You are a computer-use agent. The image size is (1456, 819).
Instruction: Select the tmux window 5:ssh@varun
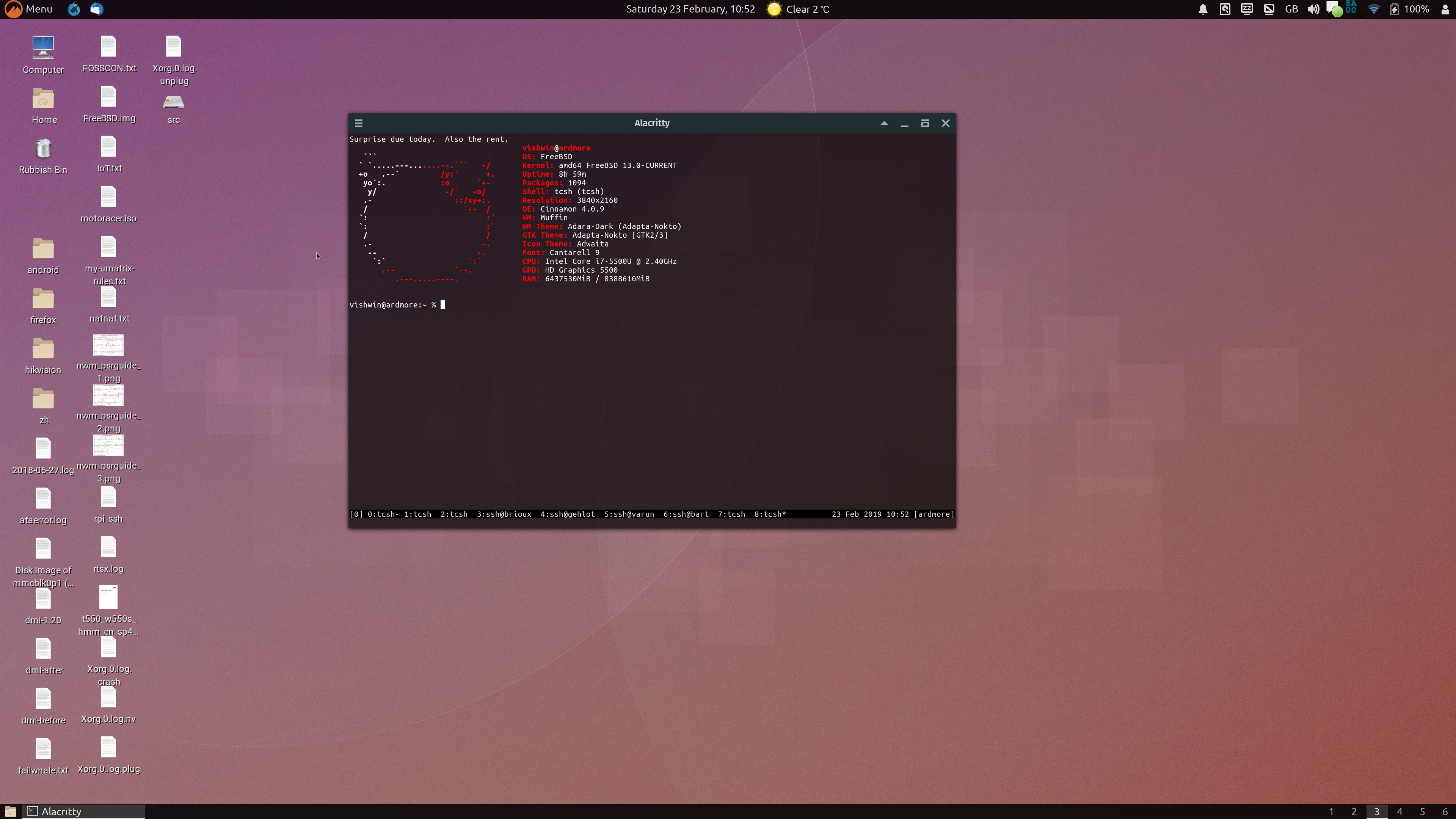coord(629,515)
